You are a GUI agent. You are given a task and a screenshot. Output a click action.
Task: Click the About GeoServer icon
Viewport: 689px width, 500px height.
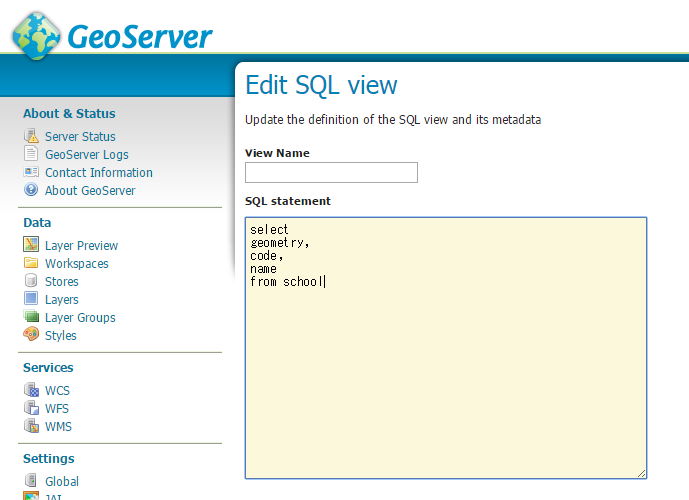pos(31,191)
